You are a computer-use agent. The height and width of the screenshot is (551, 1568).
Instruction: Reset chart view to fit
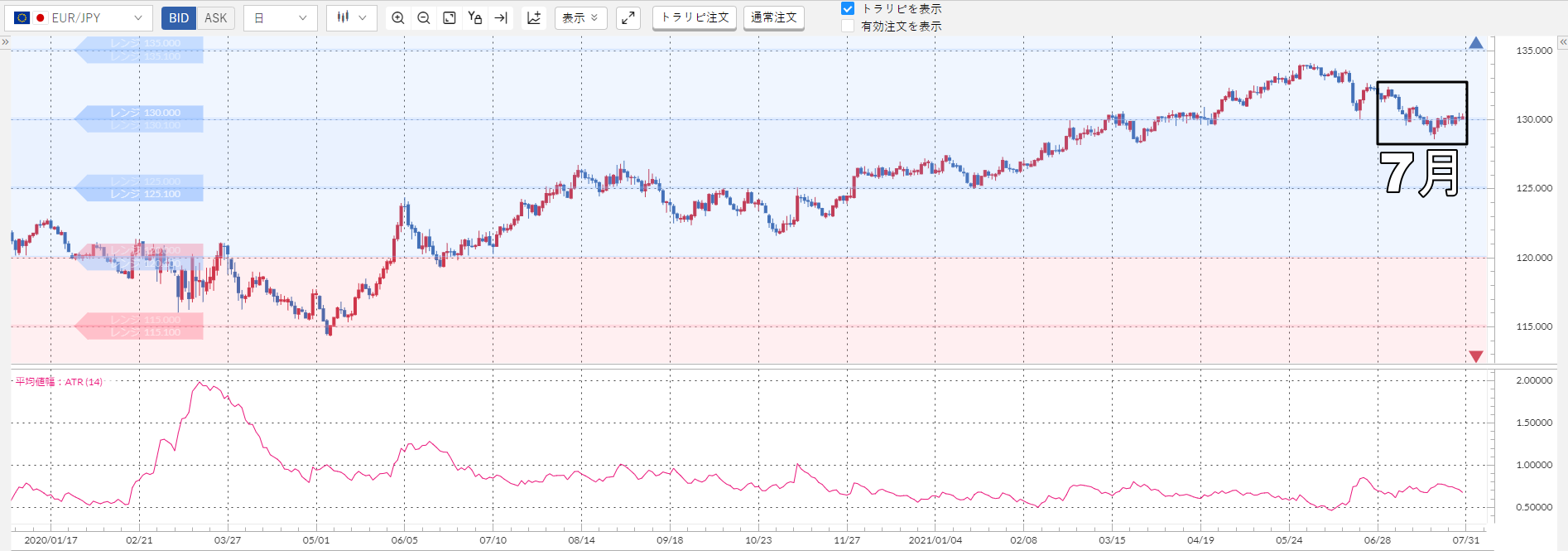[450, 17]
